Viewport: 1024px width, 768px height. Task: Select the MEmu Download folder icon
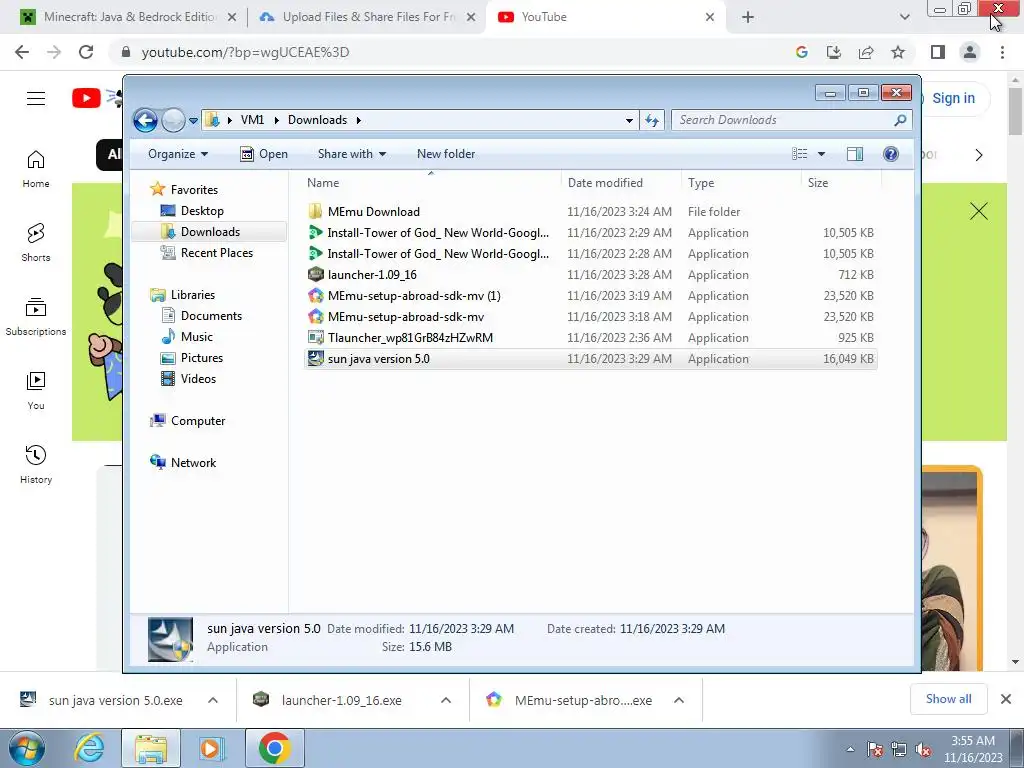pos(315,212)
